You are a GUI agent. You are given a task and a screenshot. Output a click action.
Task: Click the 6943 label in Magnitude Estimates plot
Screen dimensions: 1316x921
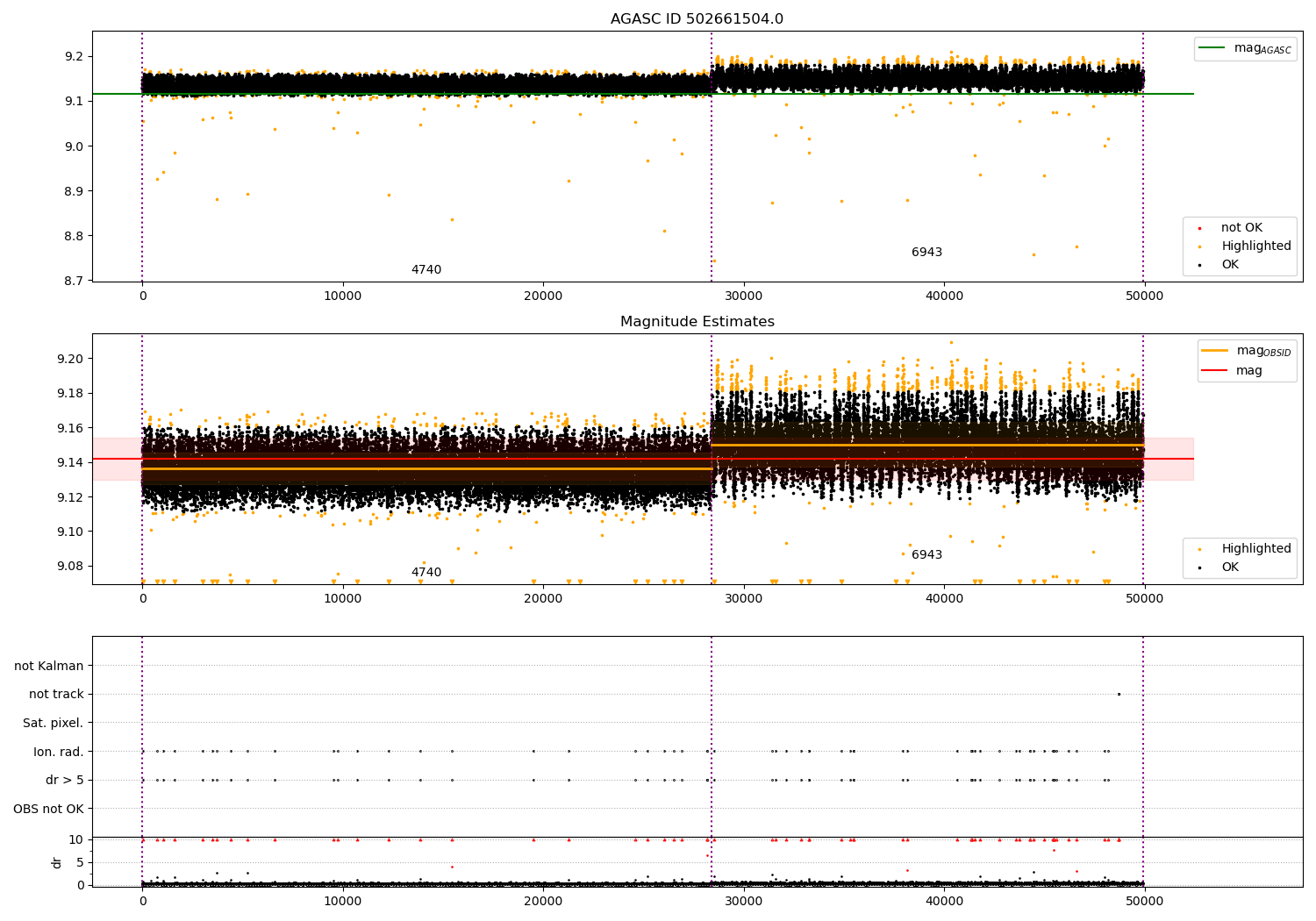coord(926,555)
